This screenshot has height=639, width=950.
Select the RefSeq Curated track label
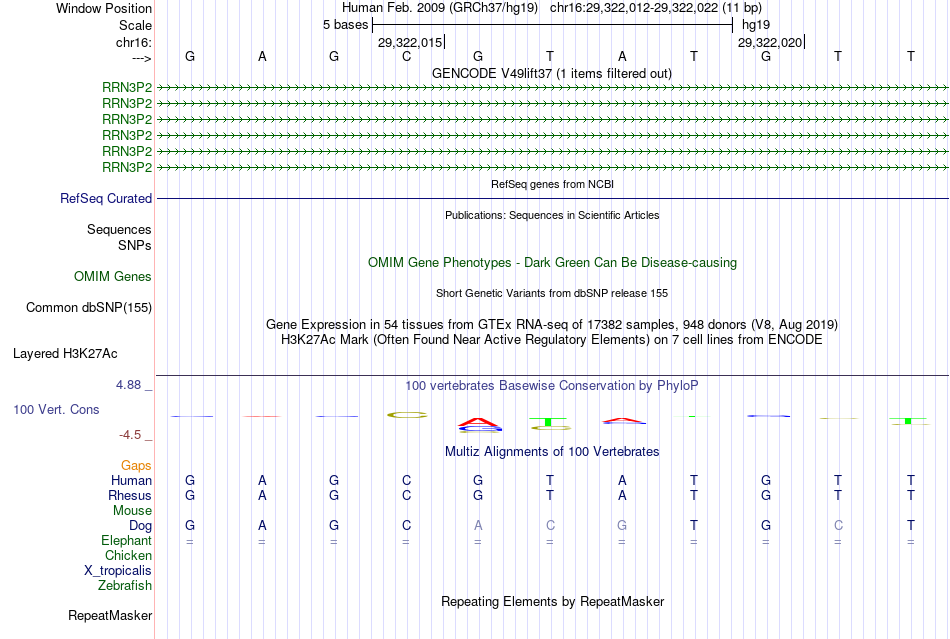click(x=106, y=199)
